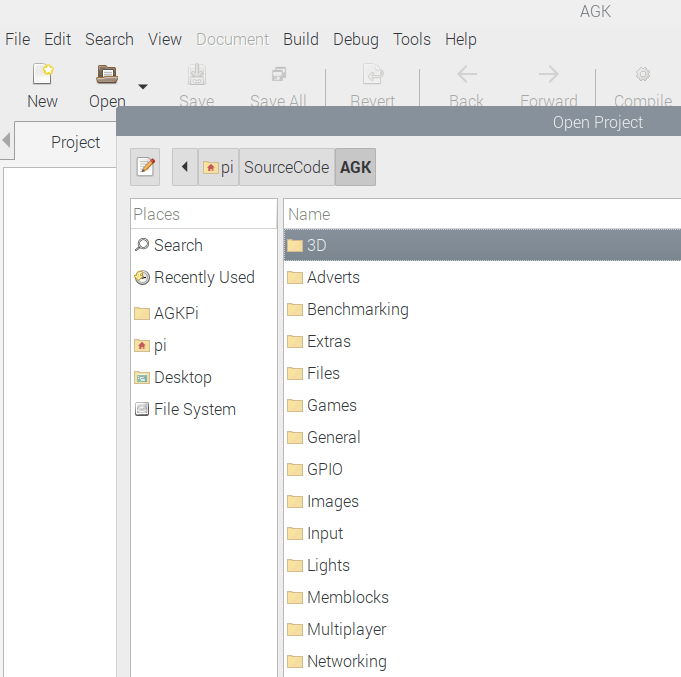Select the Multiplayer folder in the list

pos(346,629)
